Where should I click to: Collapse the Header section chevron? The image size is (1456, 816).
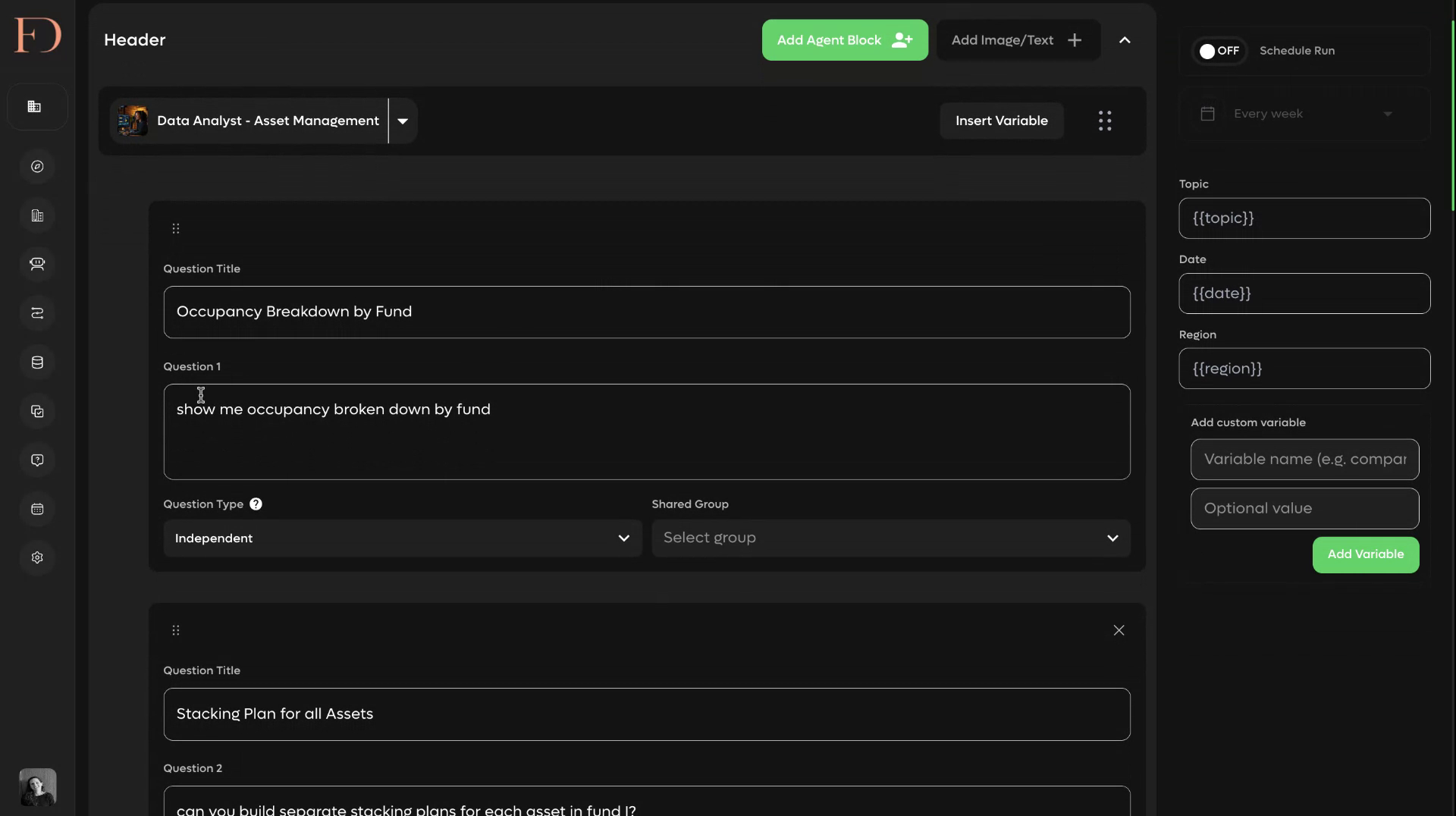(1125, 40)
